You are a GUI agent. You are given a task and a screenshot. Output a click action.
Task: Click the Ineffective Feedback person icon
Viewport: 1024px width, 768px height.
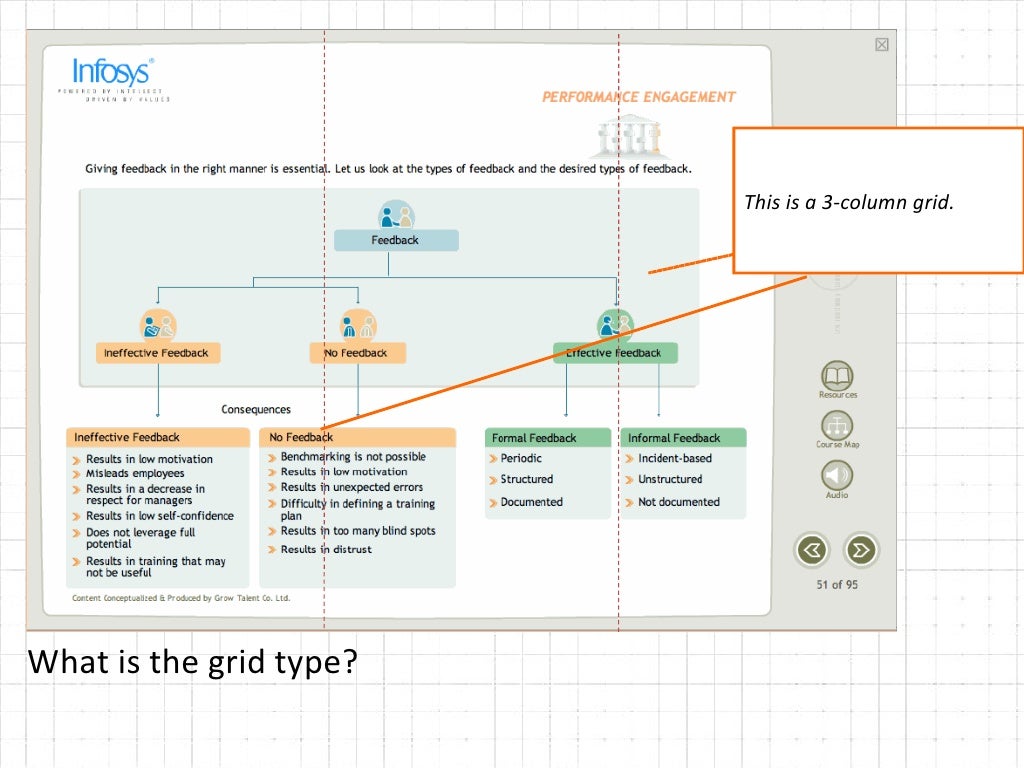click(158, 325)
